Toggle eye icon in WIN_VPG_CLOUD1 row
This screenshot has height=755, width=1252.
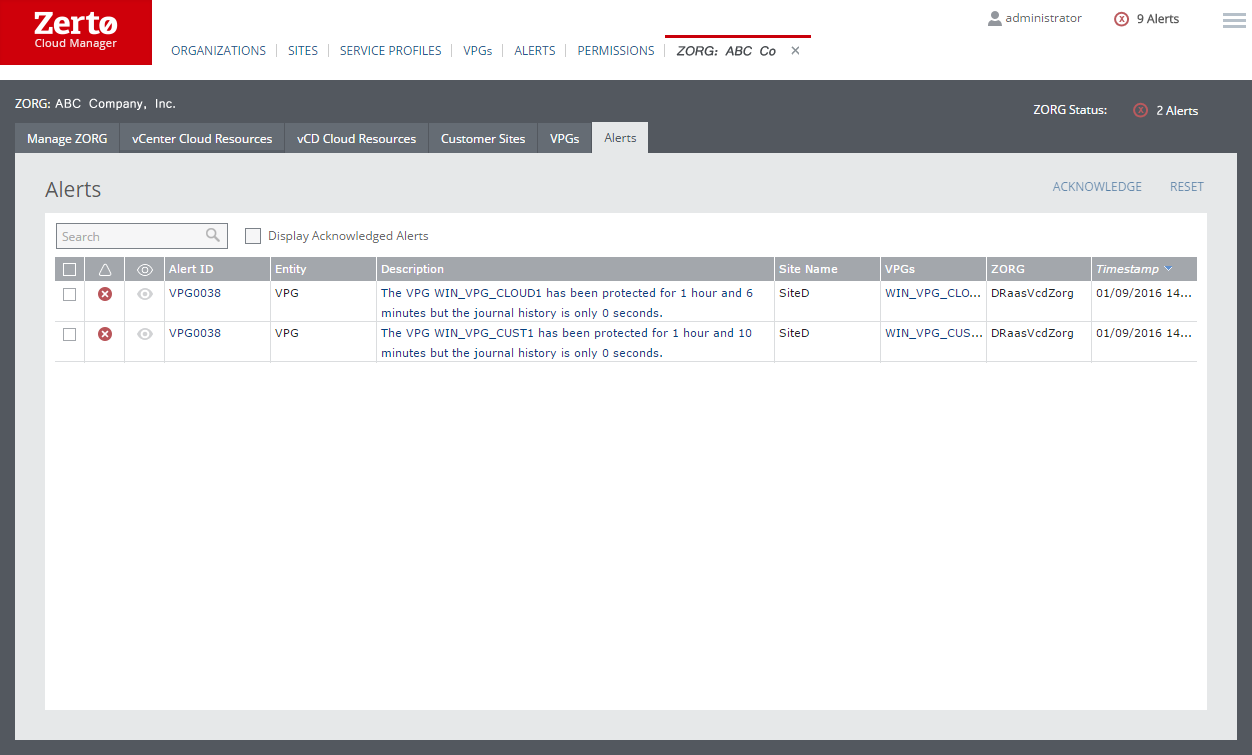coord(145,294)
